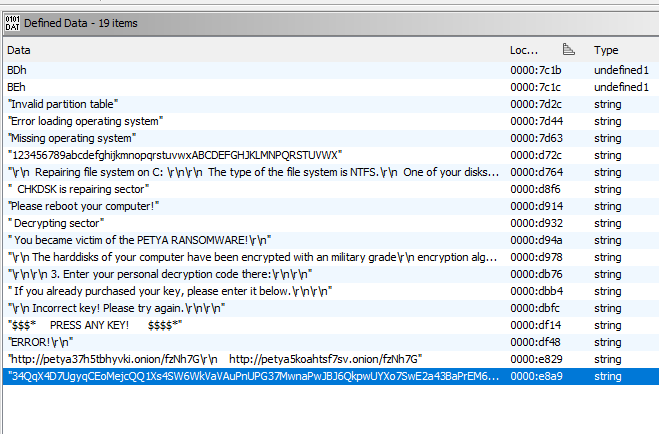This screenshot has height=434, width=659.
Task: Select the PETYA RANSOMWARE victim string
Action: tap(118, 240)
